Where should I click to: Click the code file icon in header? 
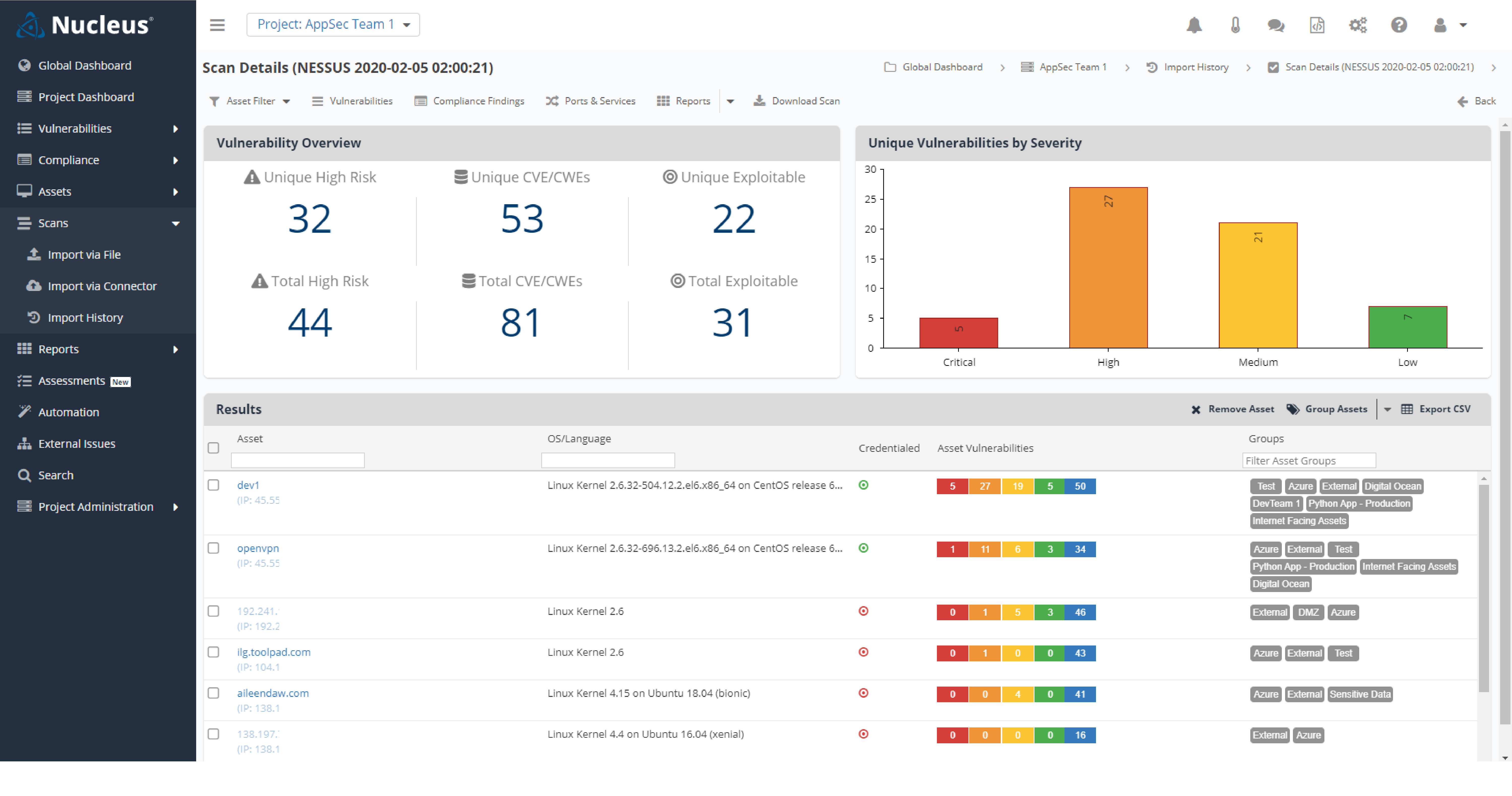1317,25
